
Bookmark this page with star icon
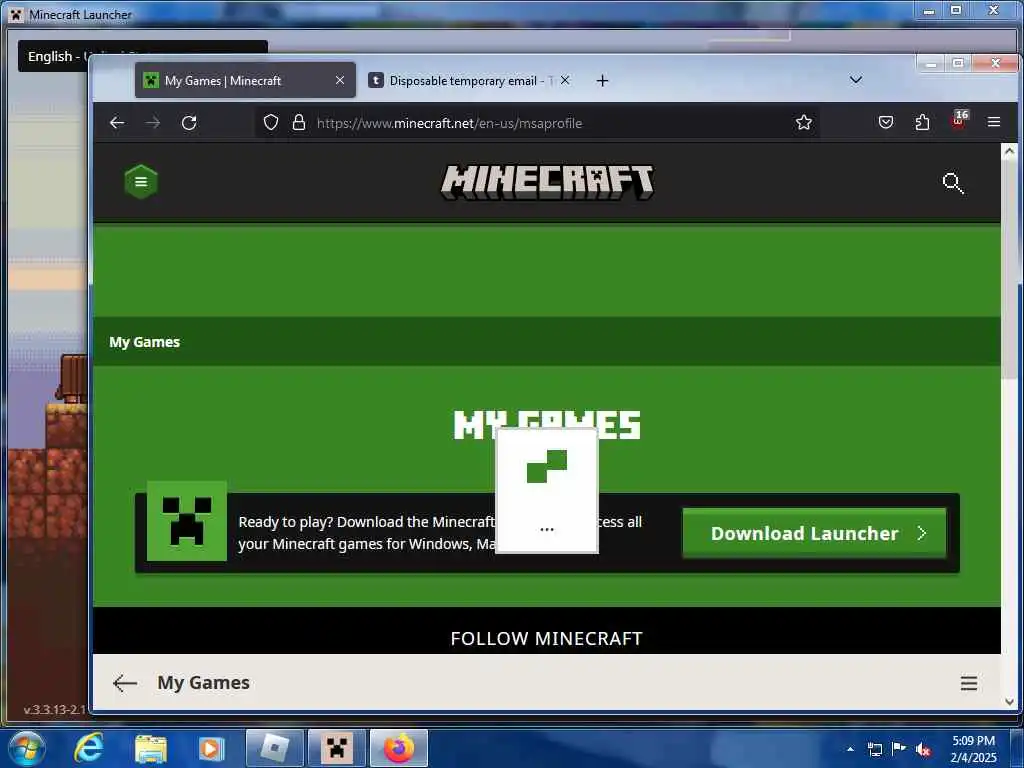point(804,122)
